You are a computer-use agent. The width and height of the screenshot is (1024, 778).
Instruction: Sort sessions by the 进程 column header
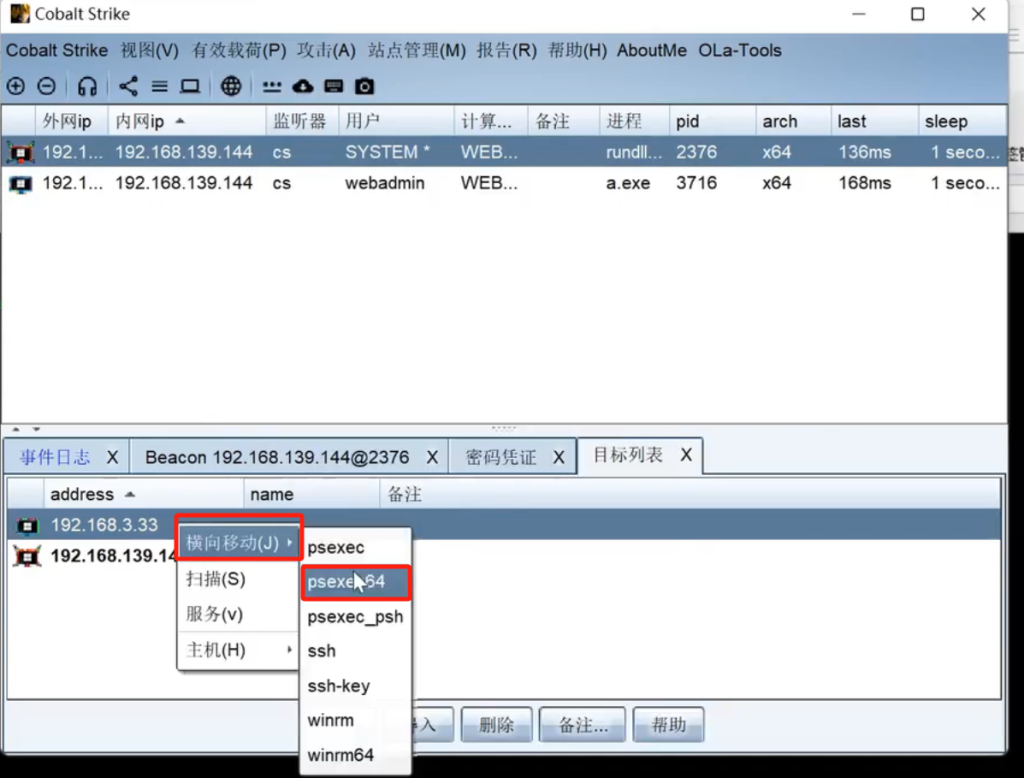click(x=634, y=121)
